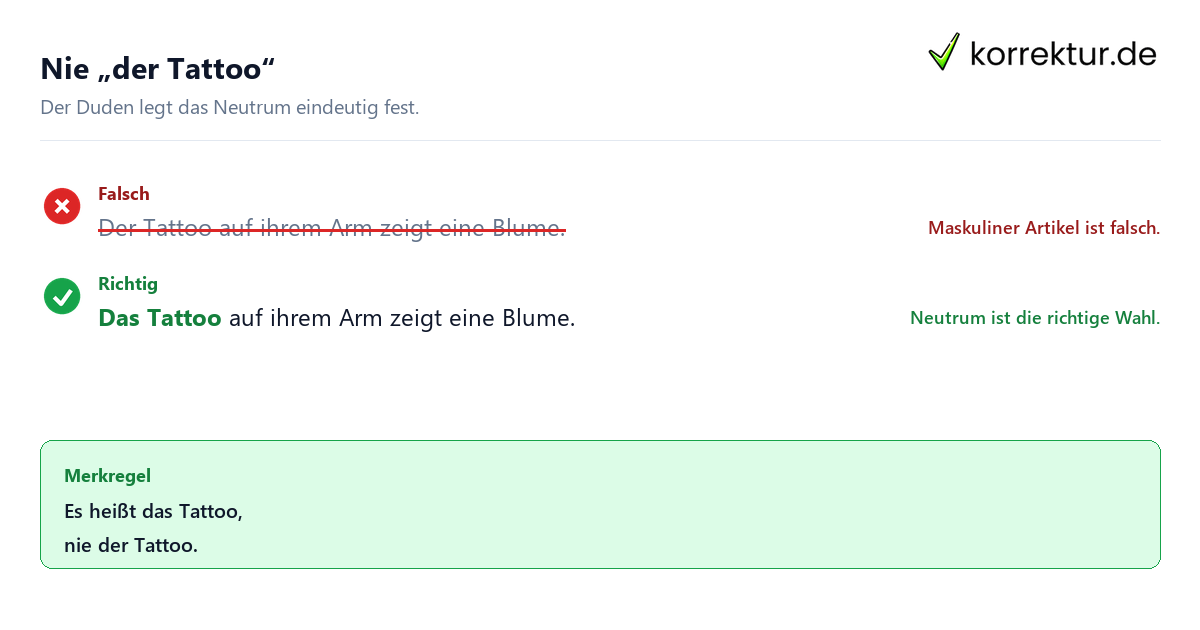1200x630 pixels.
Task: Click the horizontal divider under the subtitle
Action: [600, 140]
